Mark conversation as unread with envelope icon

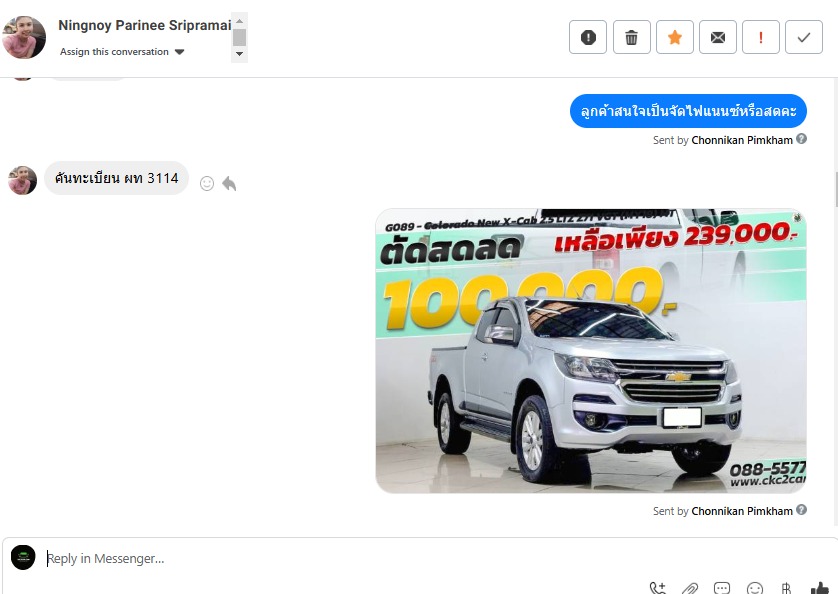[718, 37]
